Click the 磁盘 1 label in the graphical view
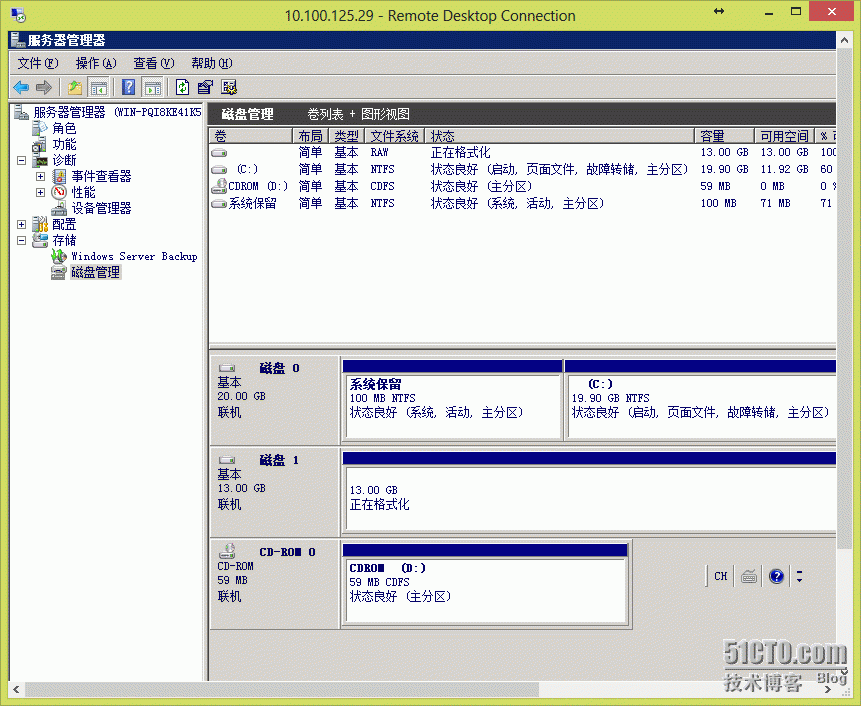 click(x=279, y=461)
